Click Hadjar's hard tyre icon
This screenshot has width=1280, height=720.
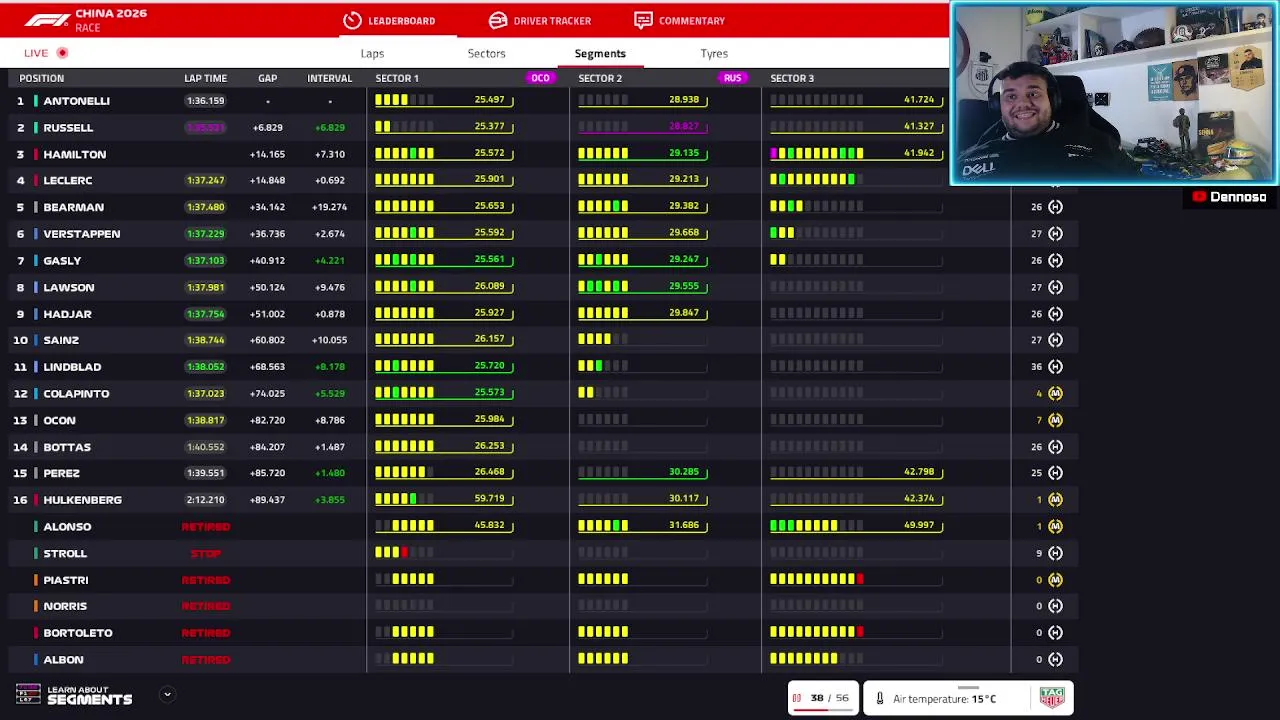pos(1055,314)
